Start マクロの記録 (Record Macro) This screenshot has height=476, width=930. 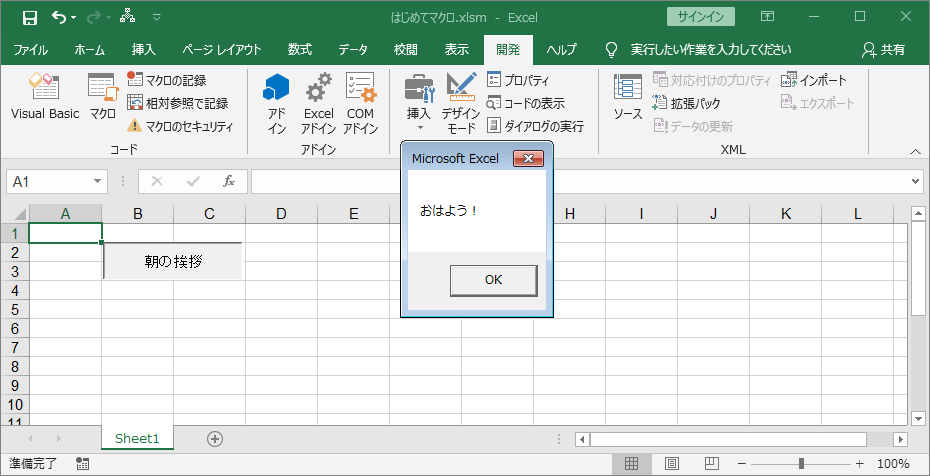click(x=167, y=79)
